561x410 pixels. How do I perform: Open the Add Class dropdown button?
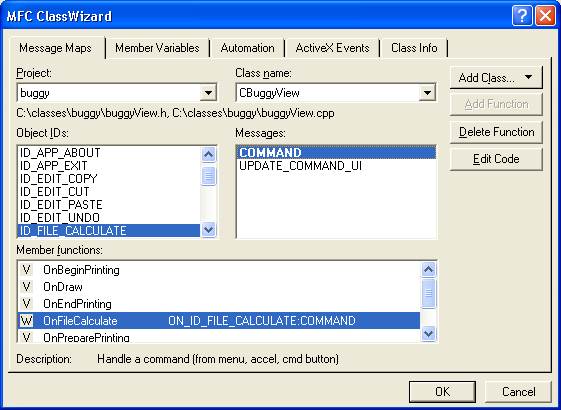pyautogui.click(x=496, y=78)
